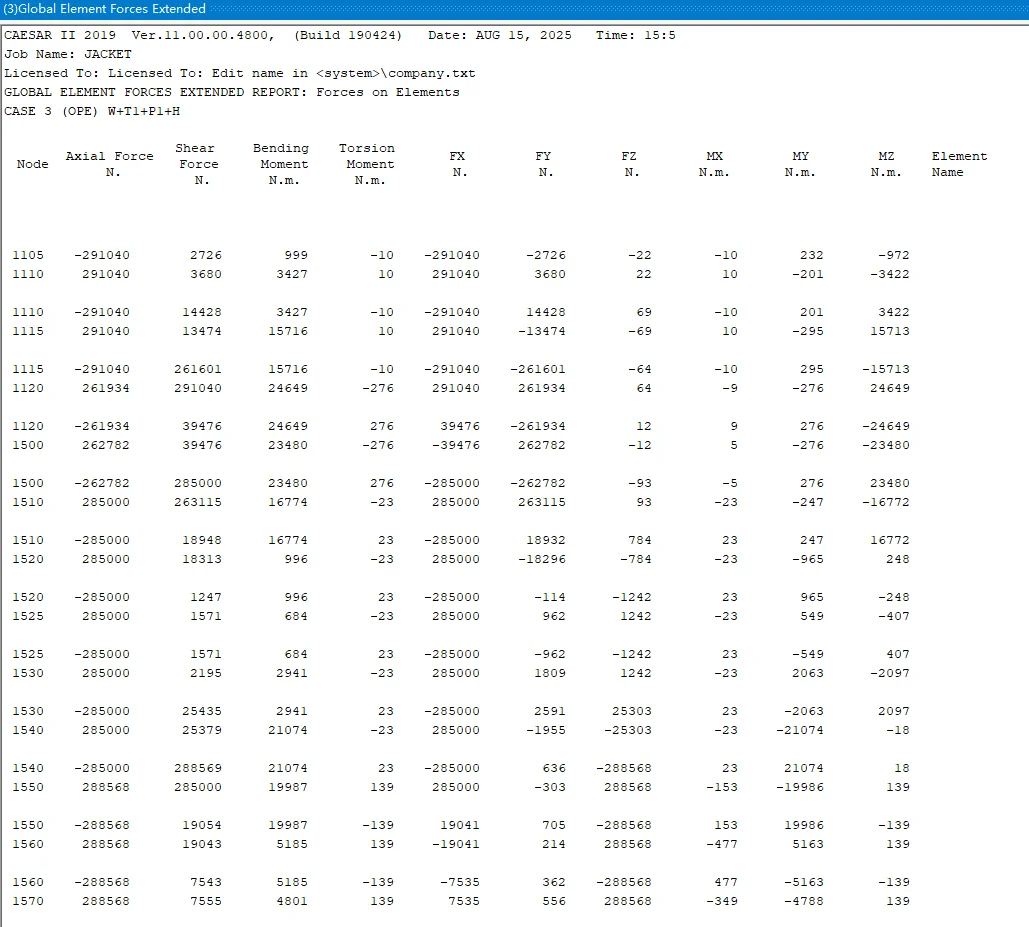Click shear force value 1247
Viewport: 1029px width, 927px height.
click(206, 598)
